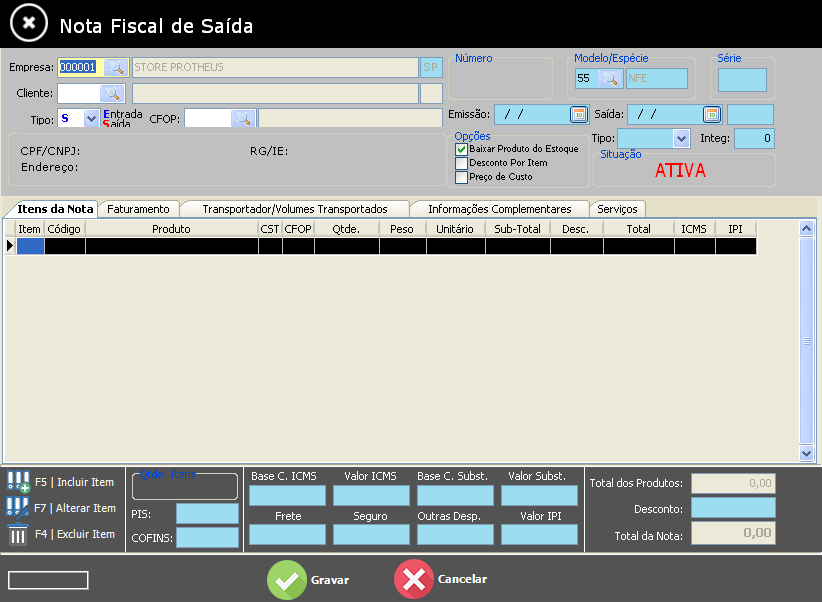
Task: Uncheck Baixar Produto do Estoque
Action: pyautogui.click(x=461, y=149)
